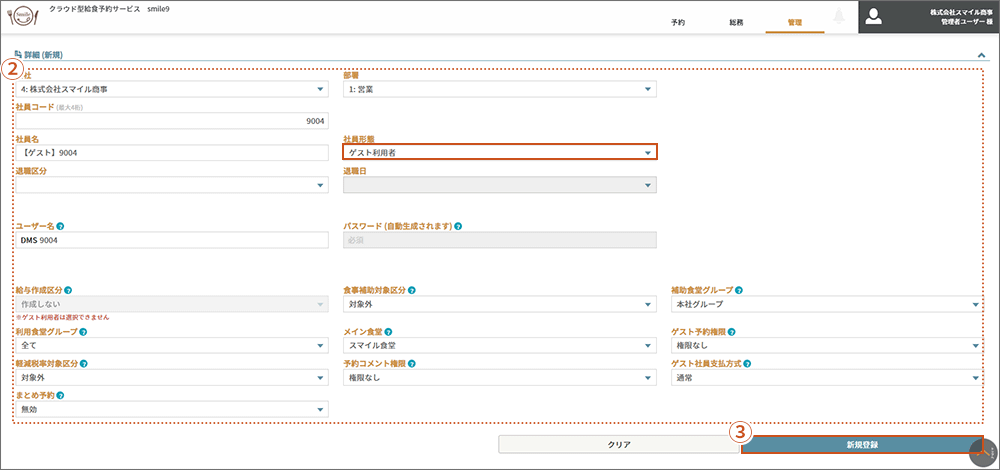Switch to the 管理 tab
Screen dimensions: 1000x470
point(795,22)
